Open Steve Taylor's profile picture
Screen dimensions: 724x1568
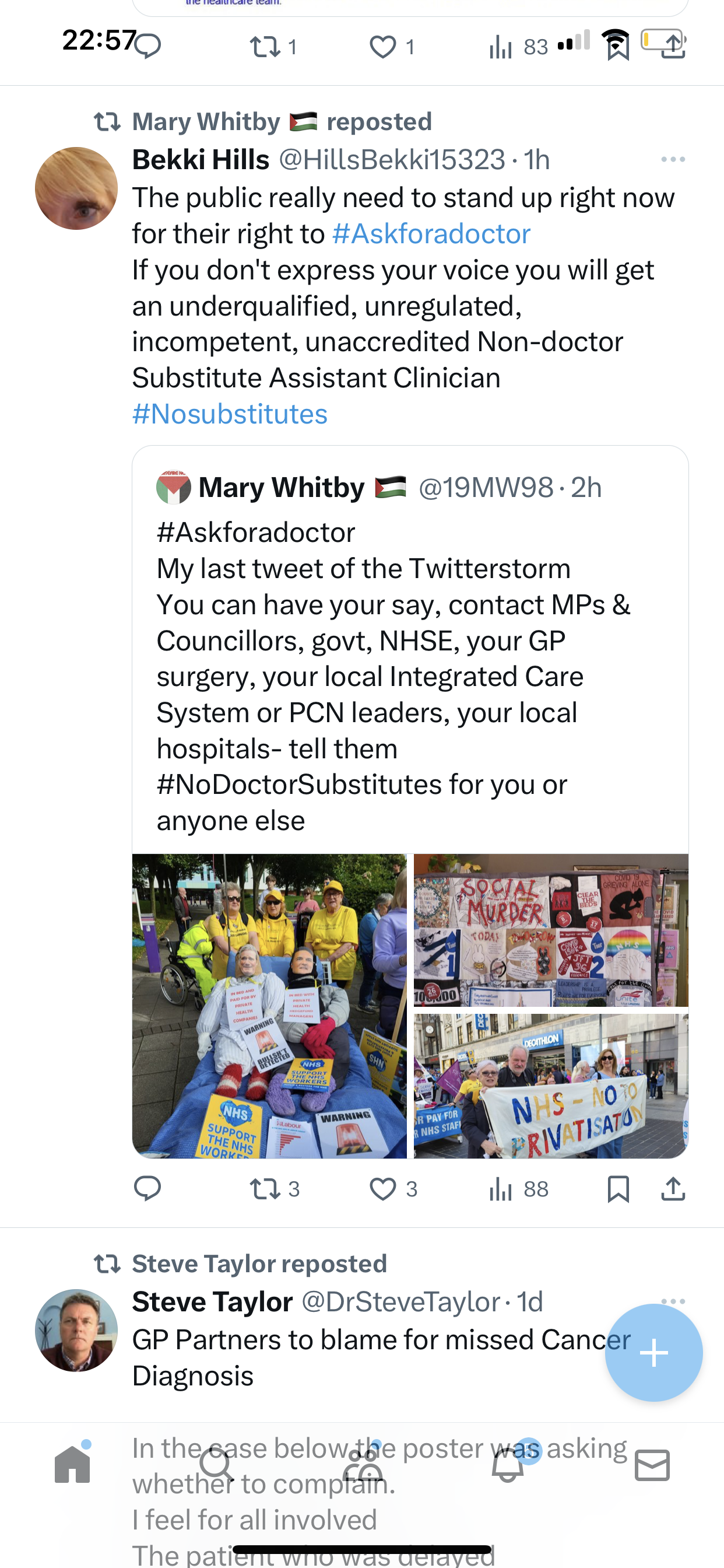[x=76, y=1330]
